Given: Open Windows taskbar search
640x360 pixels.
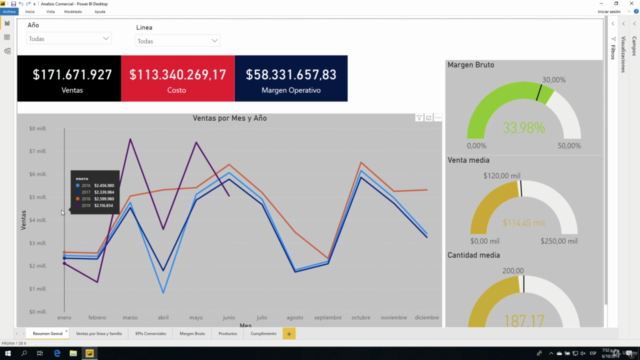Looking at the screenshot, I should coord(24,353).
